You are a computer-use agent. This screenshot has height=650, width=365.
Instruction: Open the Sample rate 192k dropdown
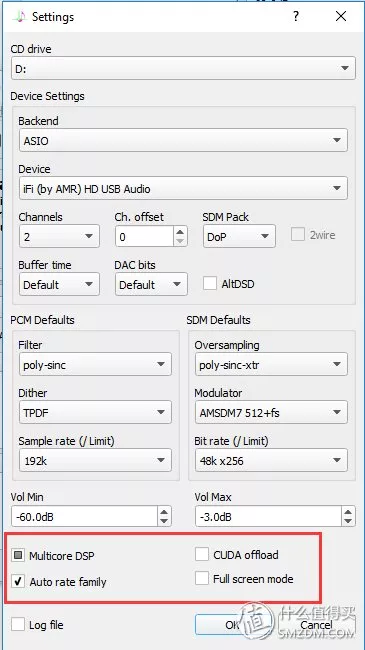[95, 460]
